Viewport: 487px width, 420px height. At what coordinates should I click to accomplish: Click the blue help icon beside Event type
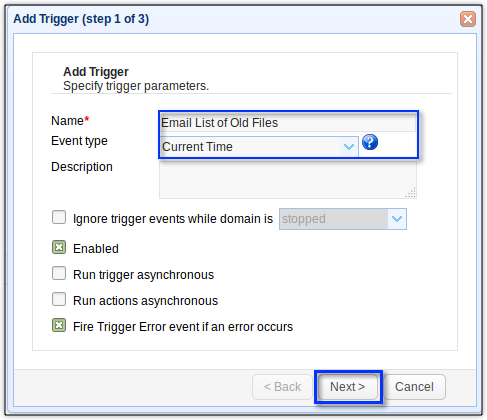pos(370,142)
